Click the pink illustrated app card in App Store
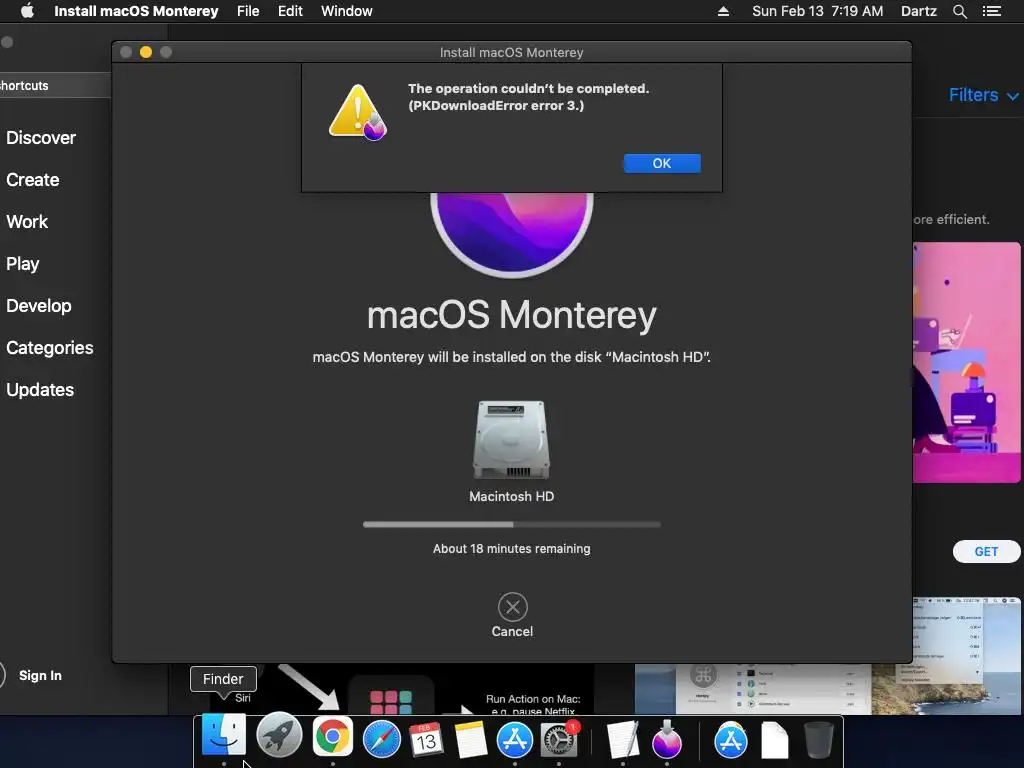This screenshot has height=768, width=1024. [967, 362]
